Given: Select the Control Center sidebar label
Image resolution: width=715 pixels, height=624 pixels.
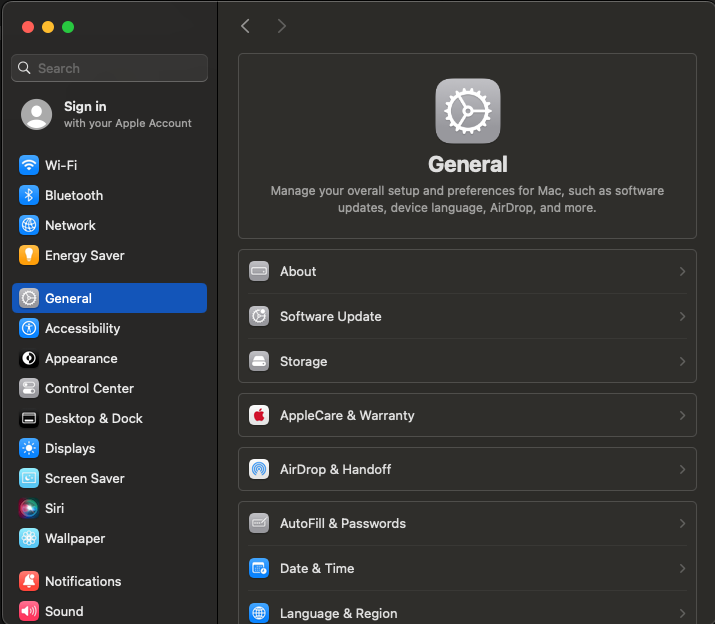Looking at the screenshot, I should [x=89, y=389].
